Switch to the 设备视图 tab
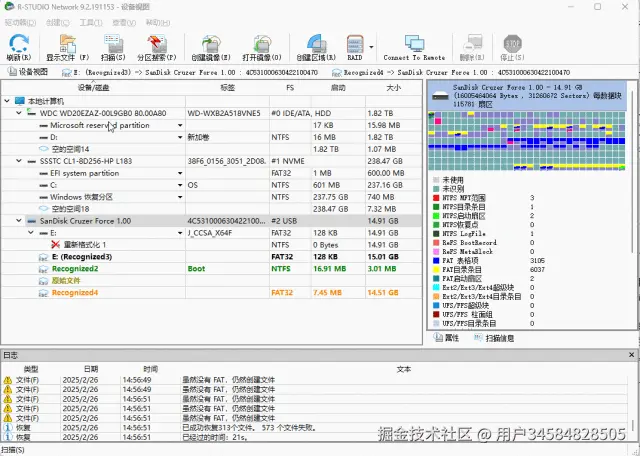Screen dimensions: 640x456 tap(28, 72)
